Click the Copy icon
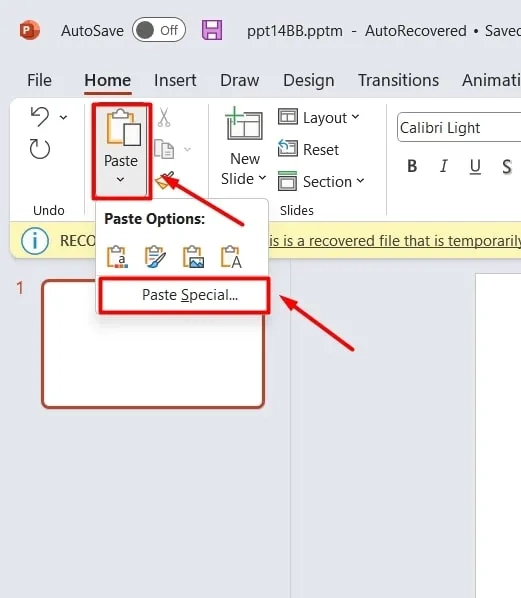 tap(164, 149)
